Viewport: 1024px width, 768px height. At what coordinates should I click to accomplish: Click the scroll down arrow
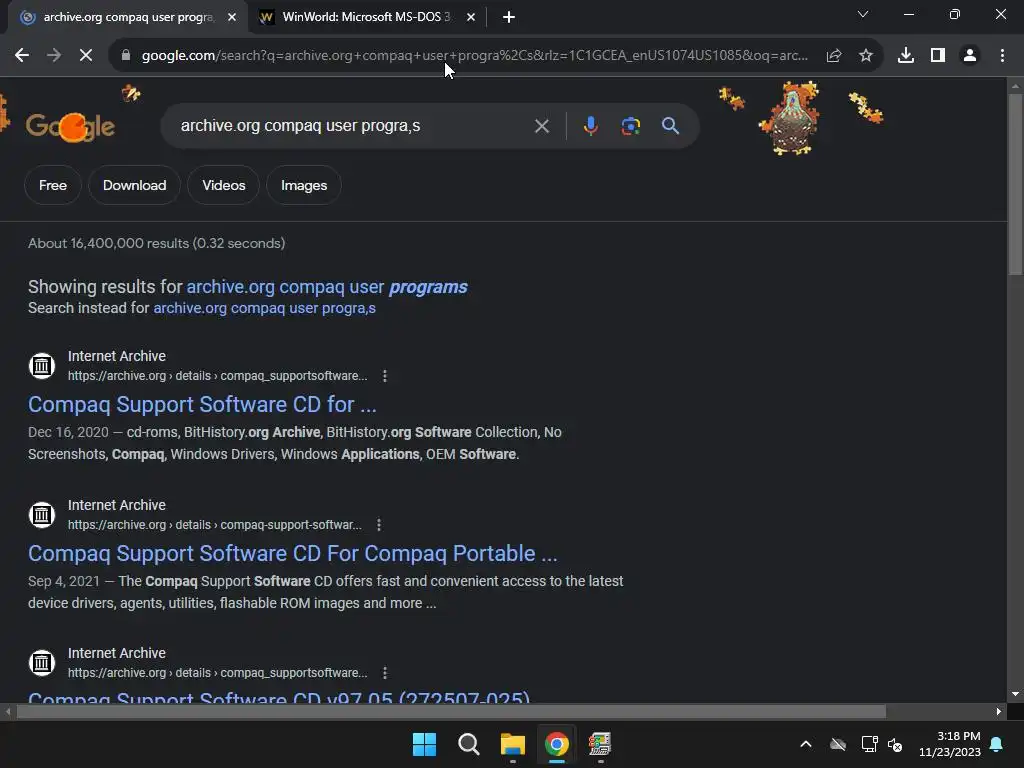(1015, 694)
